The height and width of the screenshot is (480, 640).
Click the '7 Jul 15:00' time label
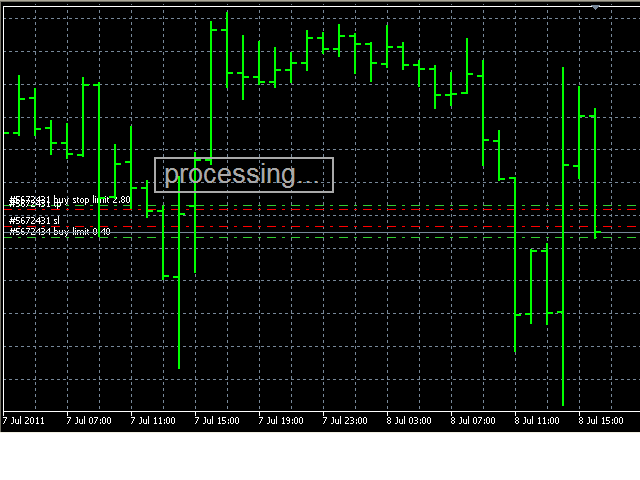point(217,420)
